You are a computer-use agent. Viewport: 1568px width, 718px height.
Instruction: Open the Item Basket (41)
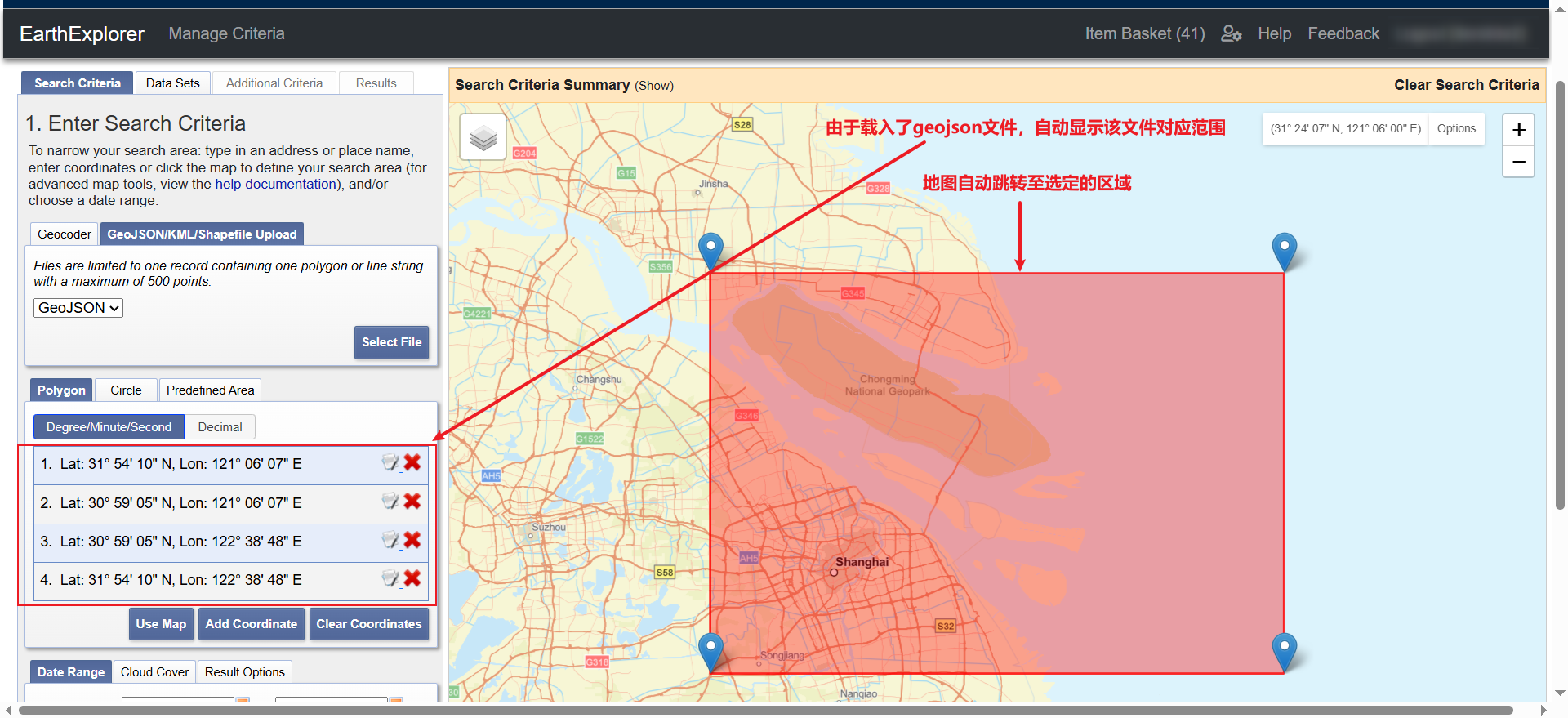tap(1145, 33)
